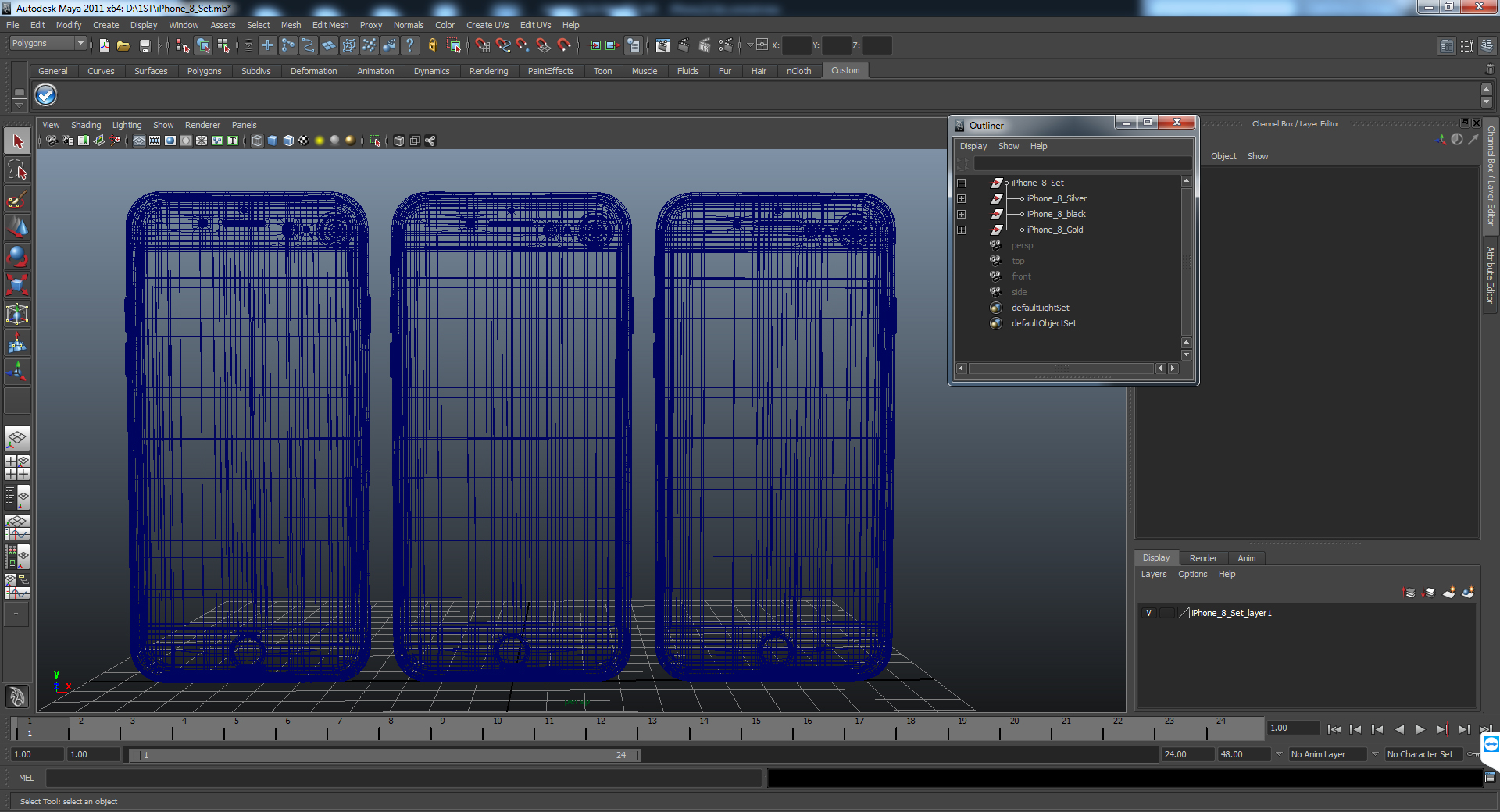This screenshot has height=812, width=1500.
Task: Toggle textured display checker icon
Action: [x=304, y=141]
